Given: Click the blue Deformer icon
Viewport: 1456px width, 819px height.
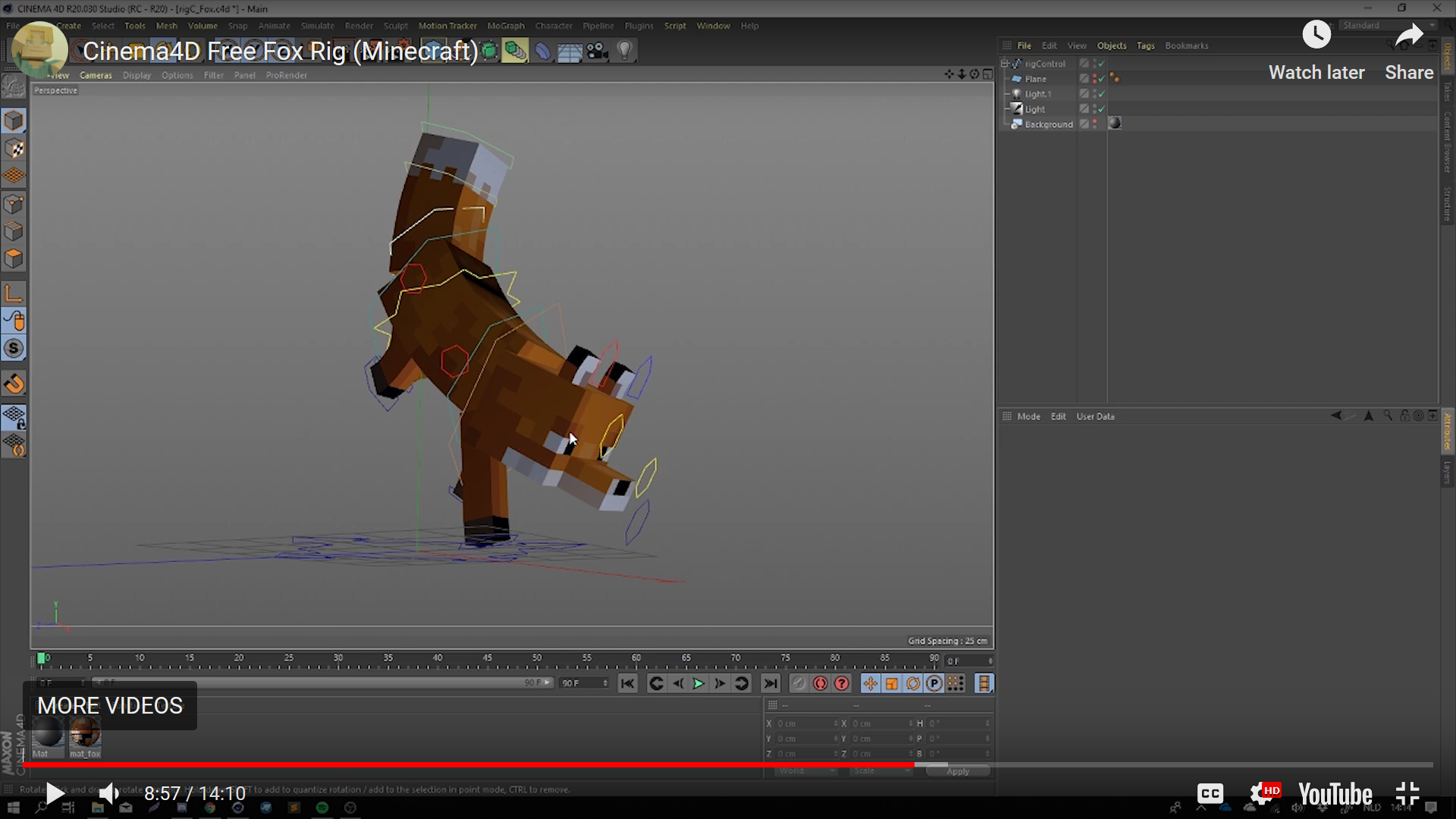Looking at the screenshot, I should tap(543, 51).
